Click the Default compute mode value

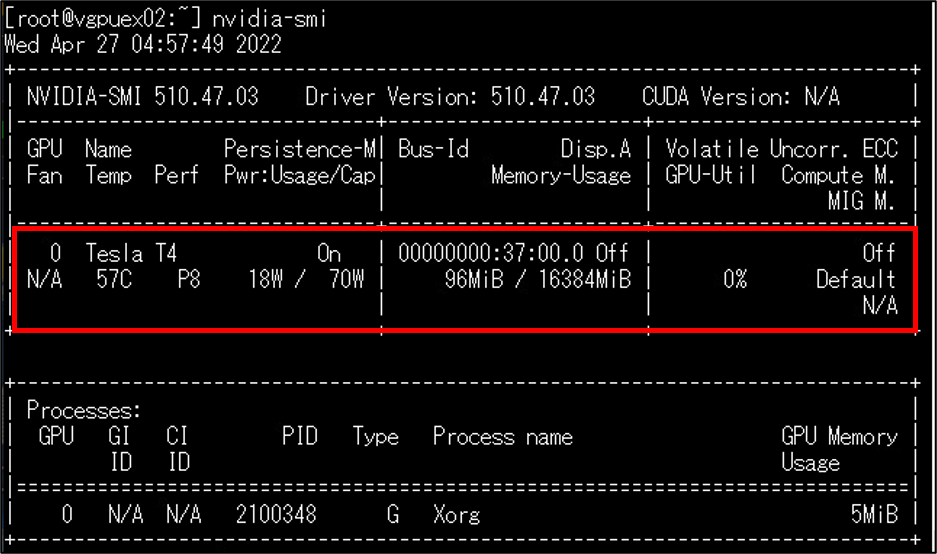pos(856,280)
